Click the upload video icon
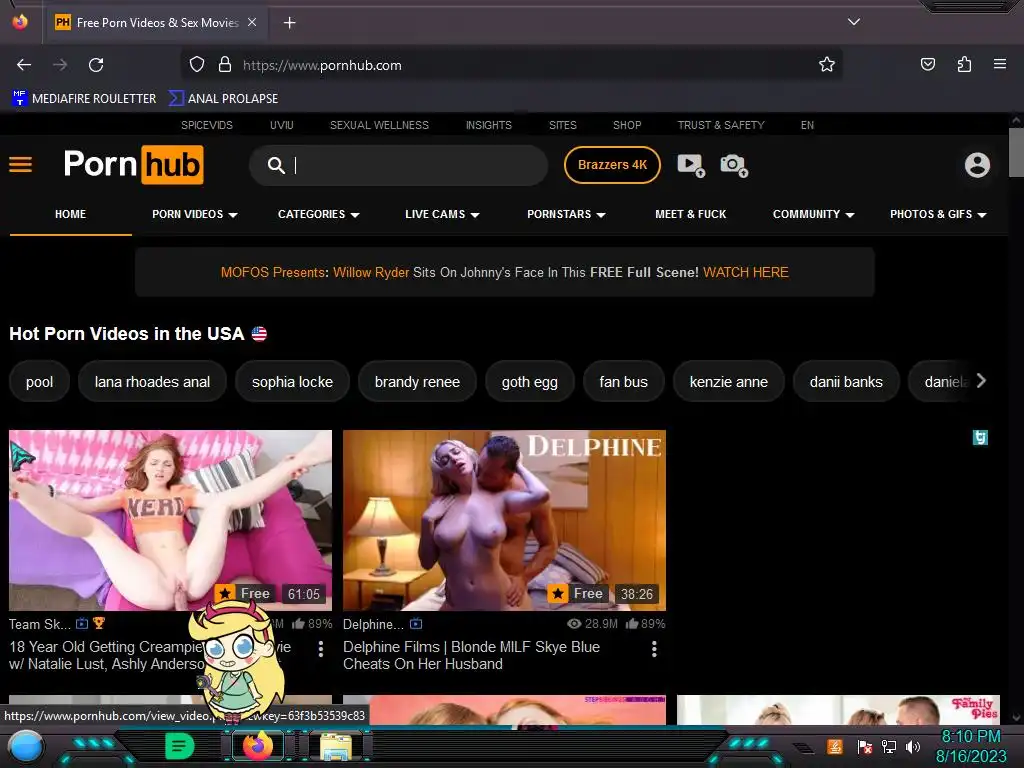The height and width of the screenshot is (768, 1024). pyautogui.click(x=691, y=165)
